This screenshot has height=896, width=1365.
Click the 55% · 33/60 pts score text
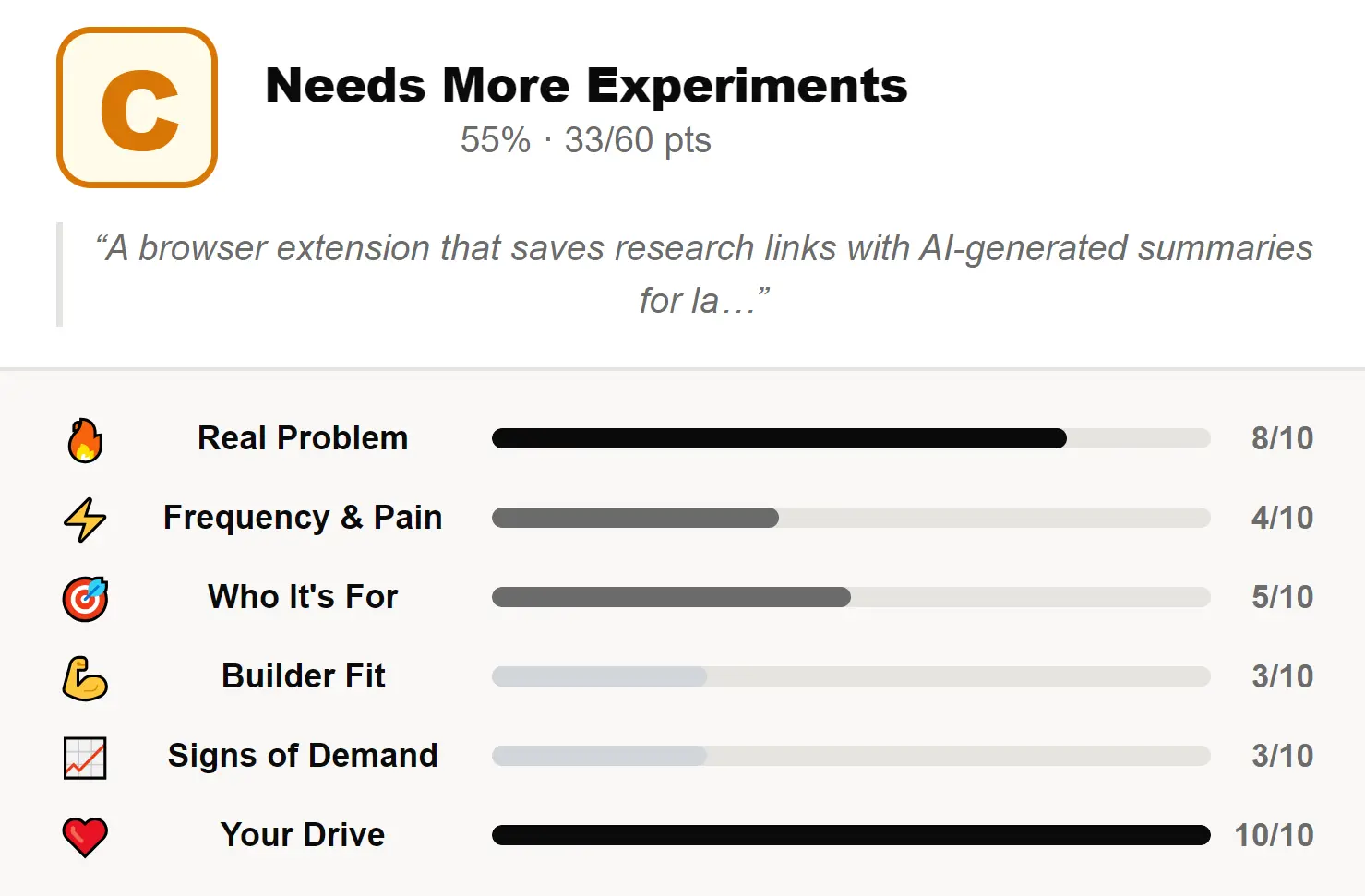pyautogui.click(x=586, y=140)
